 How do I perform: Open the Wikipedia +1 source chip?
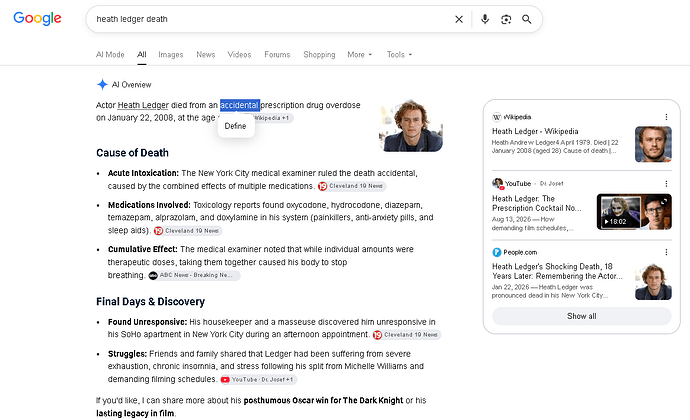272,118
